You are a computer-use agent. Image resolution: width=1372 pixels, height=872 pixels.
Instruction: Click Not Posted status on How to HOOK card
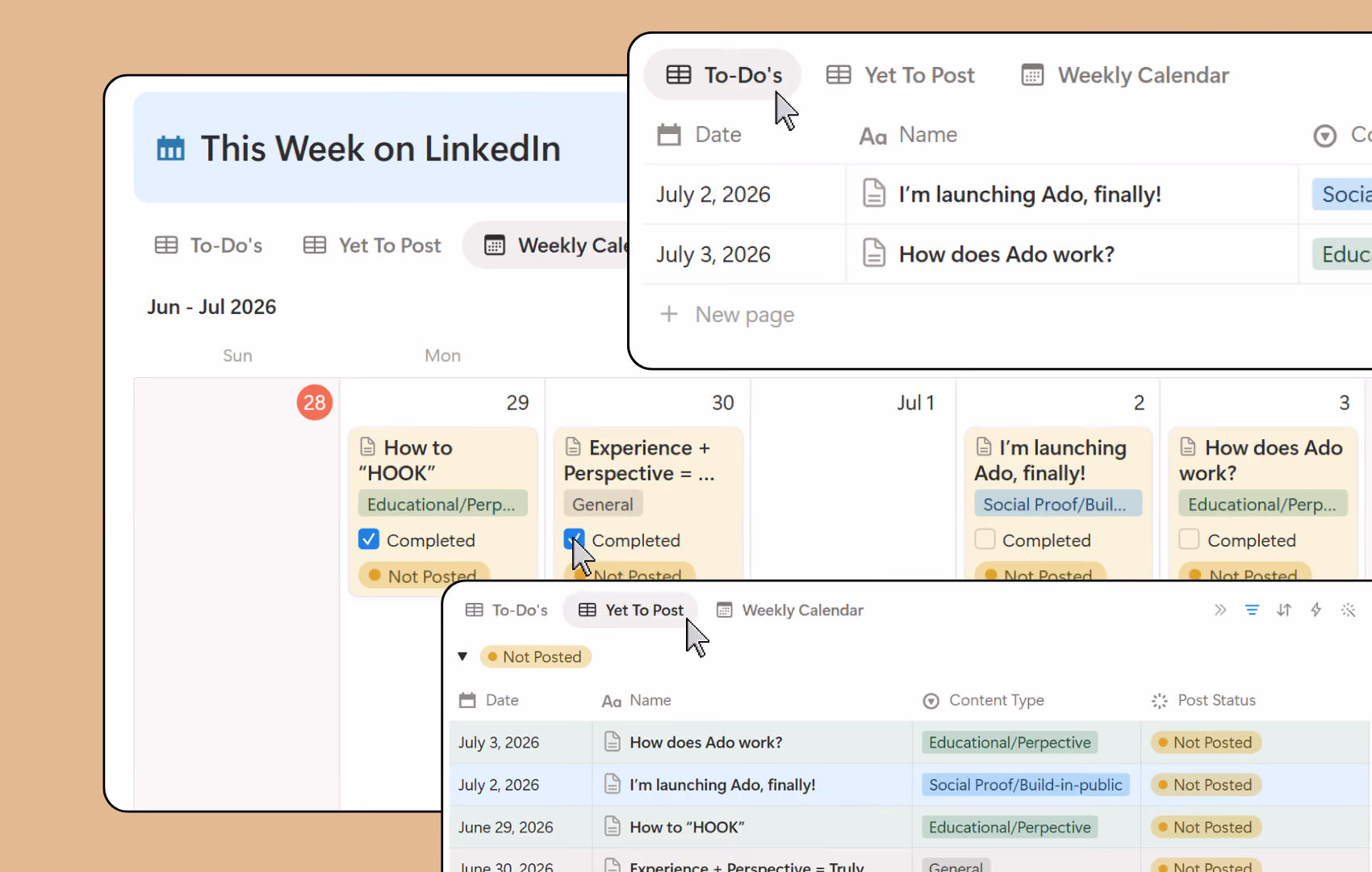(425, 575)
